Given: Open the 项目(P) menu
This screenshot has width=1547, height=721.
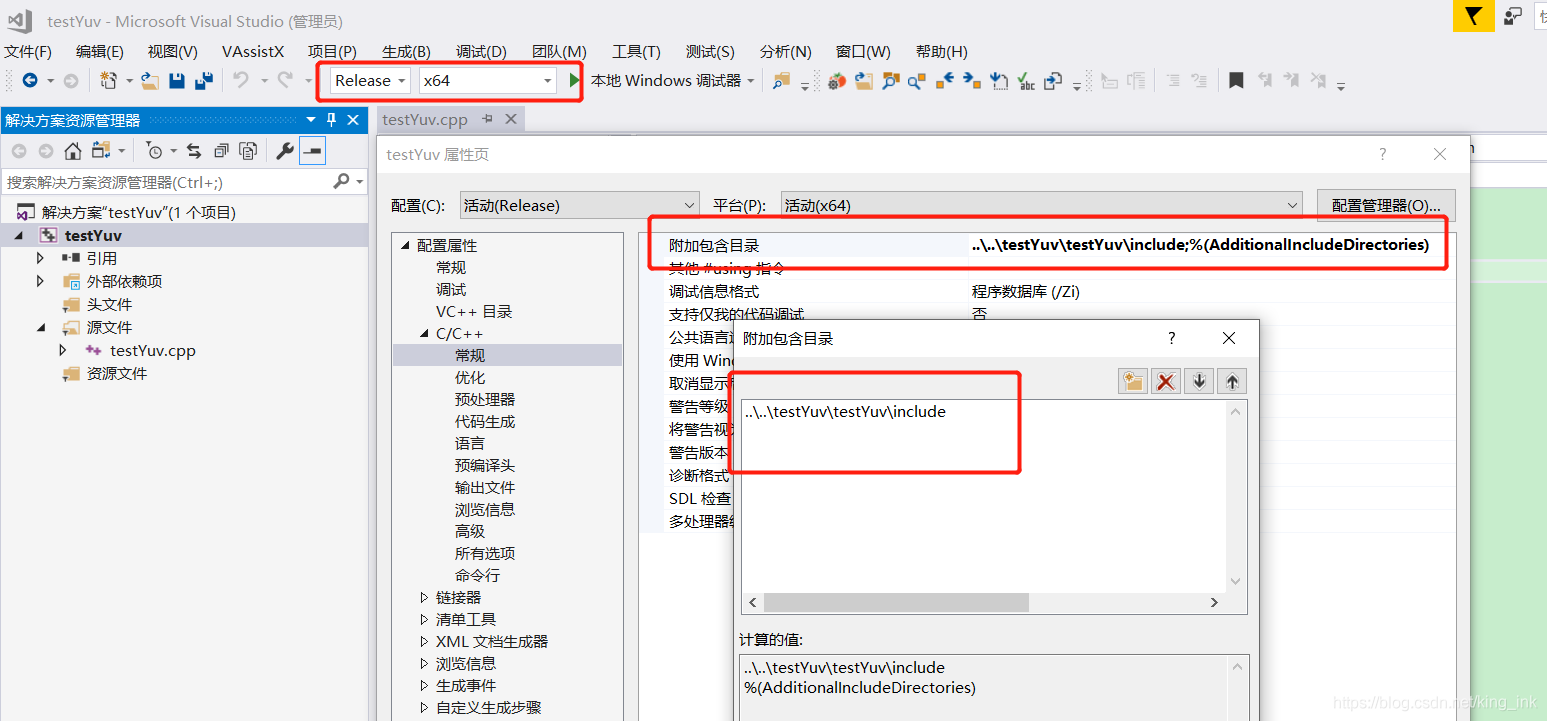Looking at the screenshot, I should tap(332, 52).
